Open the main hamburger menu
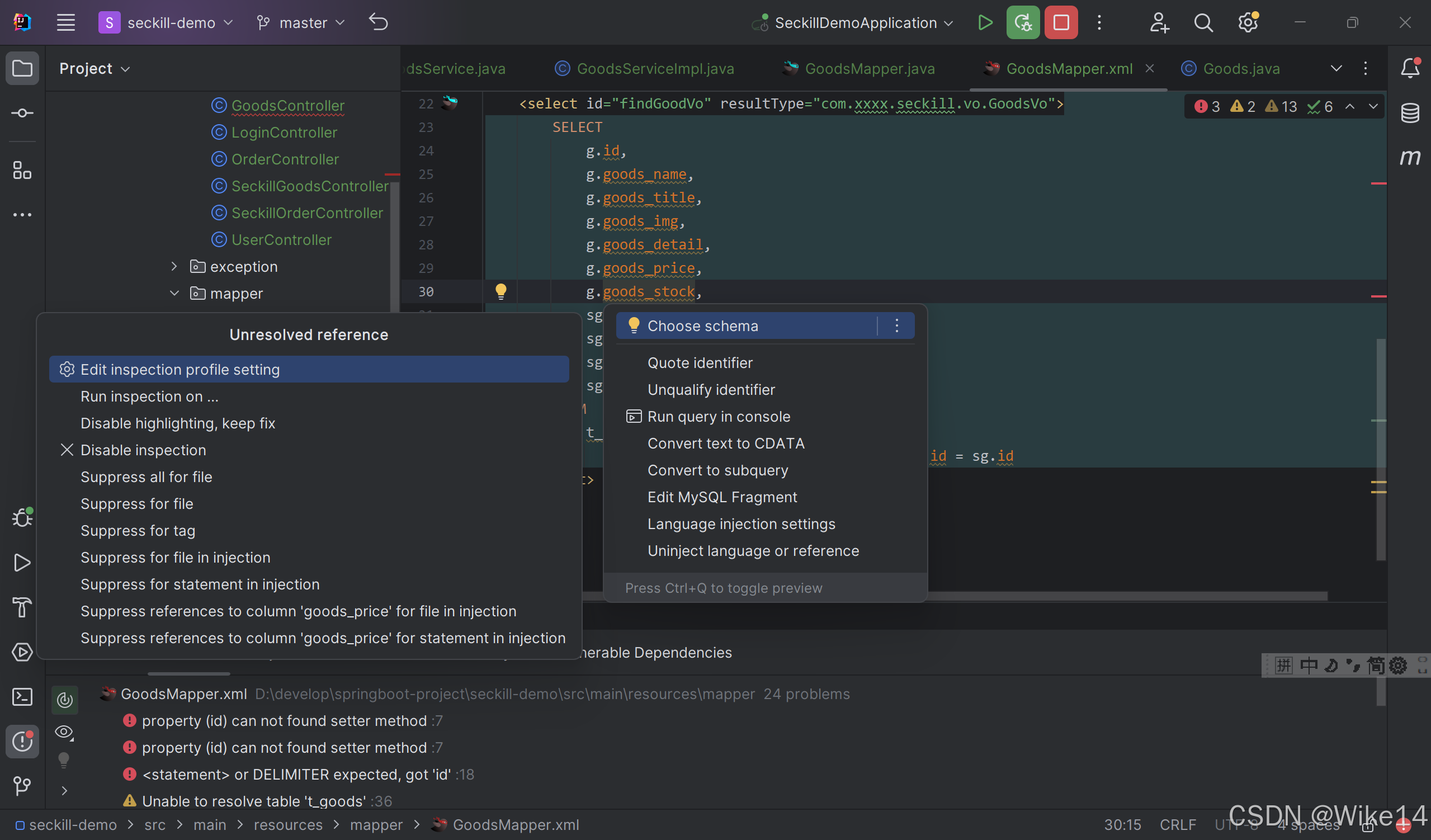 [66, 23]
